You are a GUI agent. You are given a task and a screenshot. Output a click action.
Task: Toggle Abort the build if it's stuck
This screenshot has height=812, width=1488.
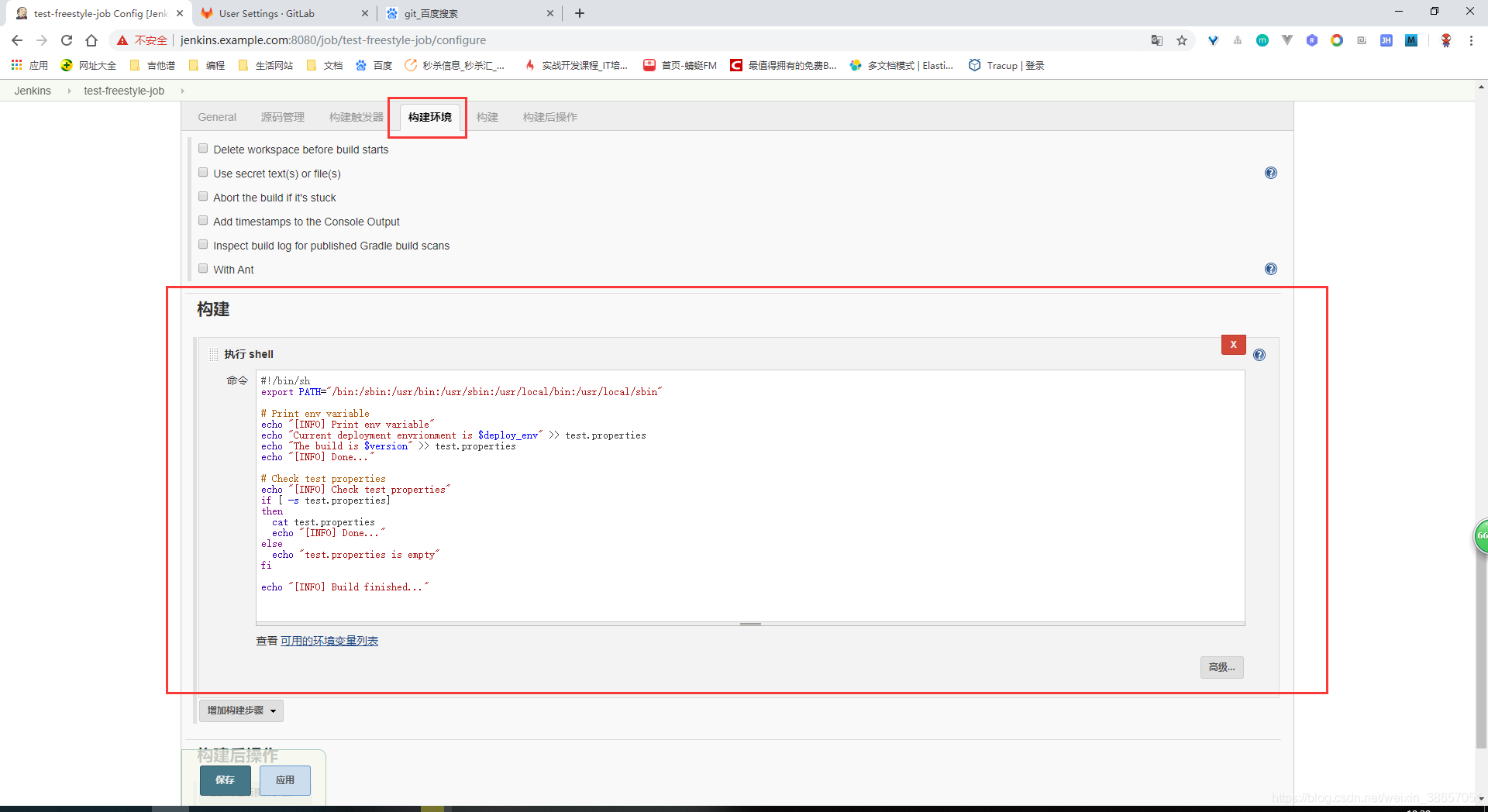coord(203,196)
